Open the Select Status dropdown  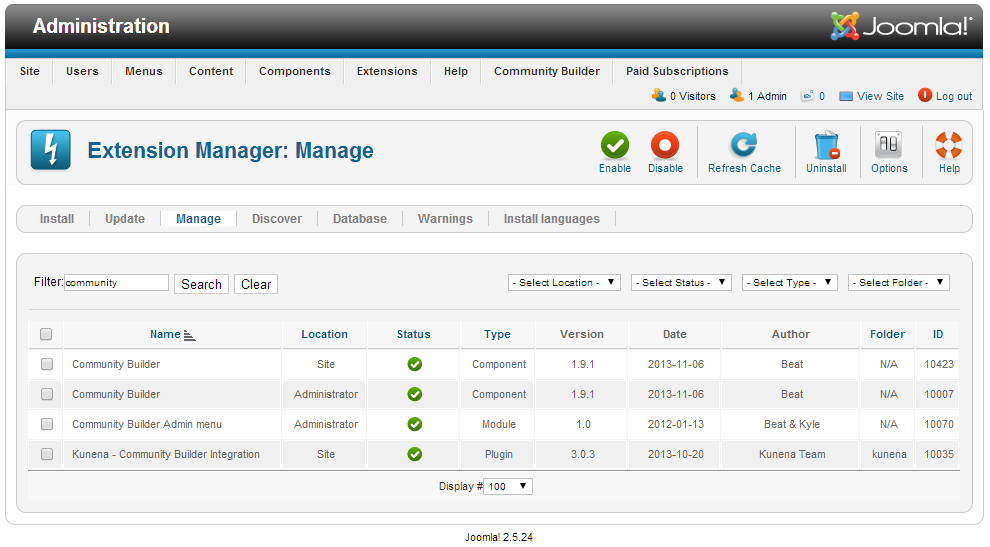click(x=681, y=282)
